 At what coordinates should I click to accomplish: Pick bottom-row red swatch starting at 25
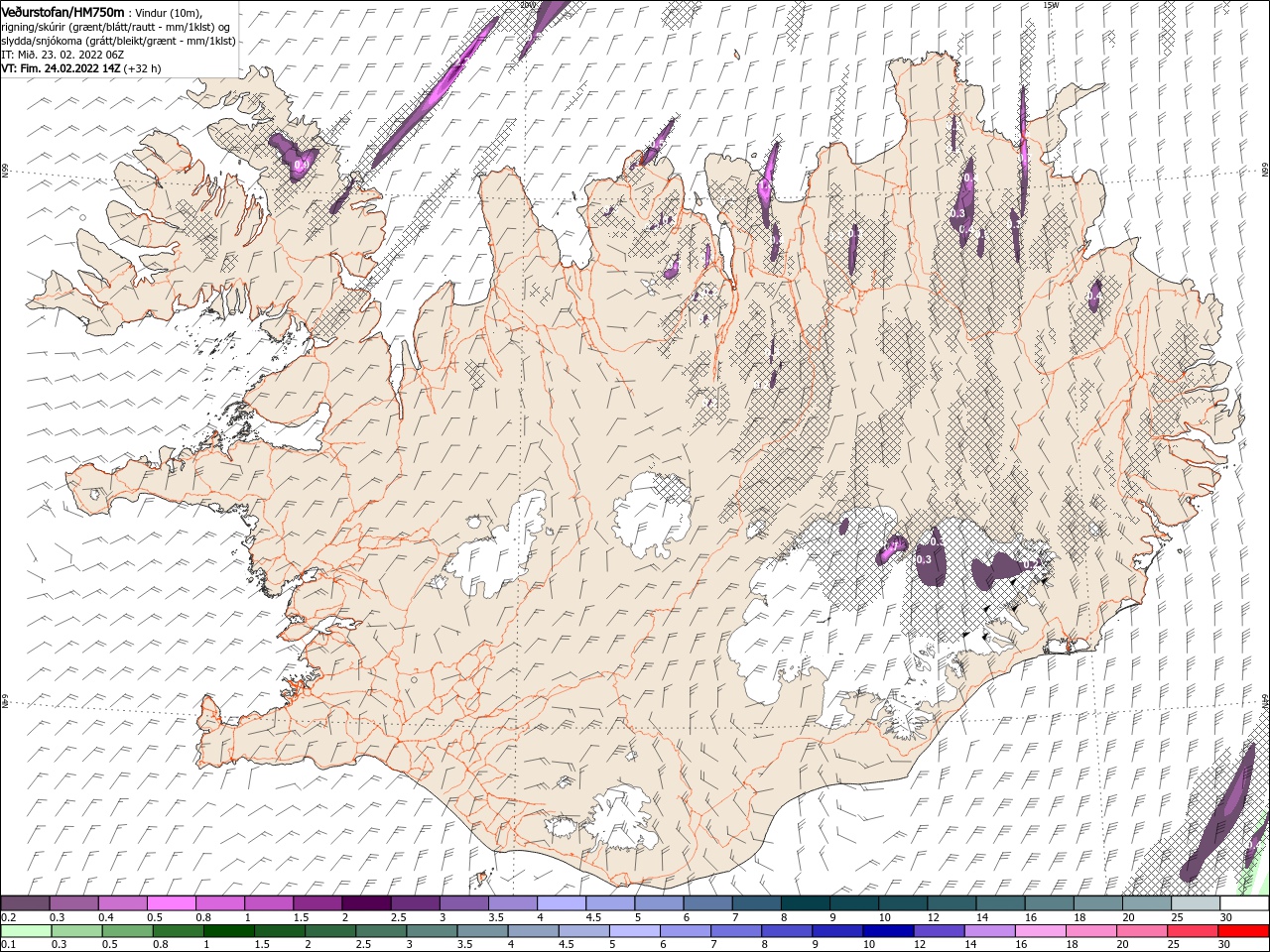[1193, 931]
